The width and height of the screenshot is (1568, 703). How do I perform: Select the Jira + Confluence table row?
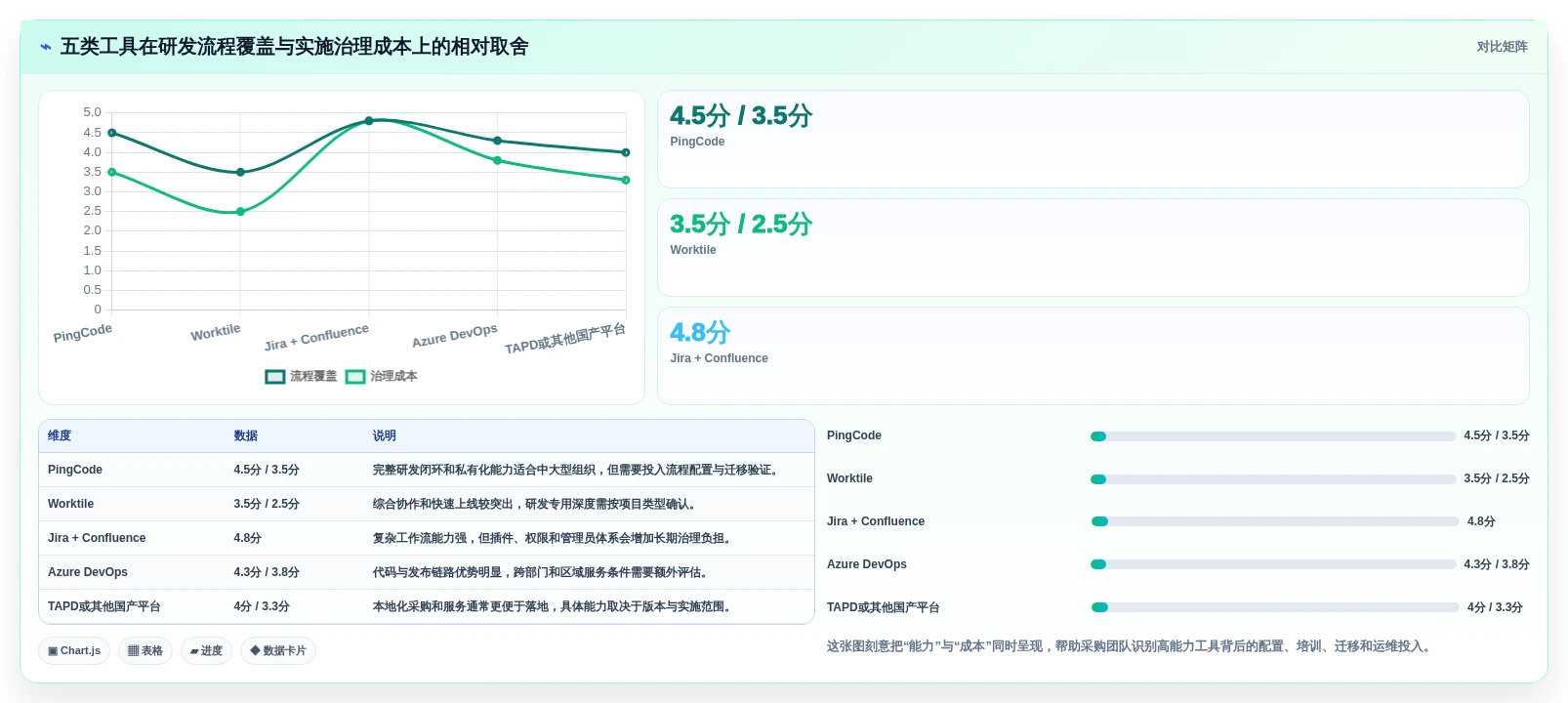click(427, 538)
